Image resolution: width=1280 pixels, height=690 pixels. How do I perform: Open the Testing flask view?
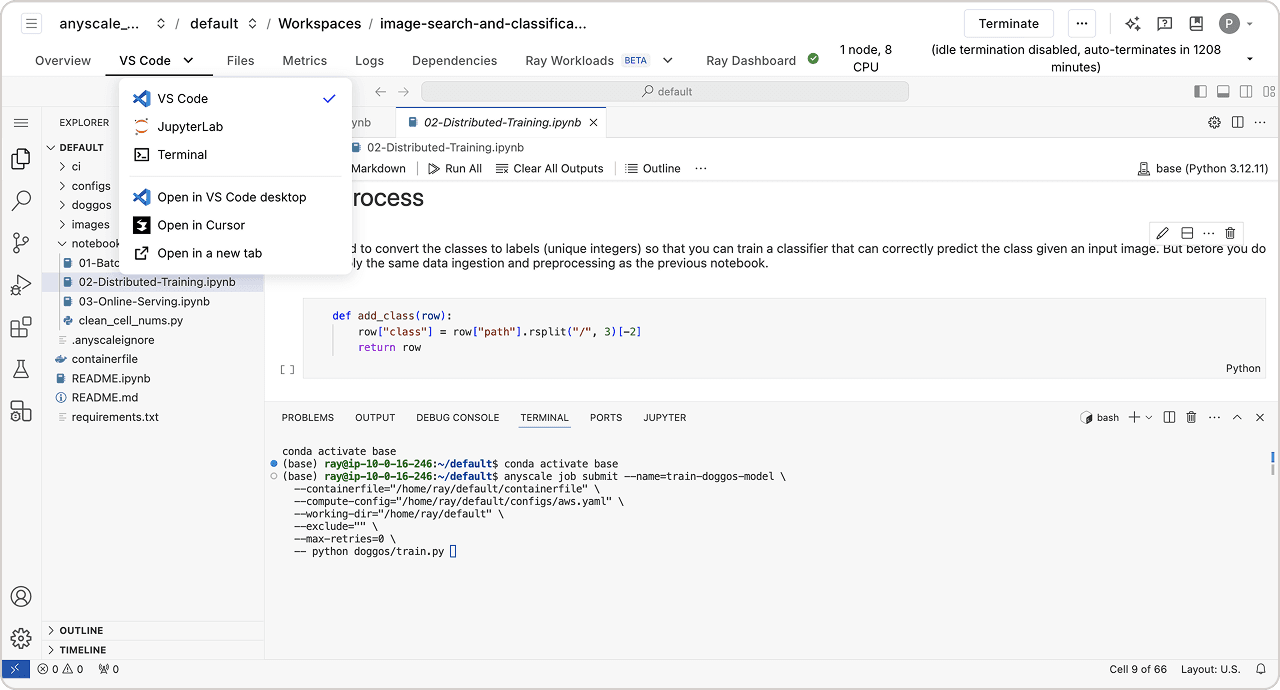21,369
